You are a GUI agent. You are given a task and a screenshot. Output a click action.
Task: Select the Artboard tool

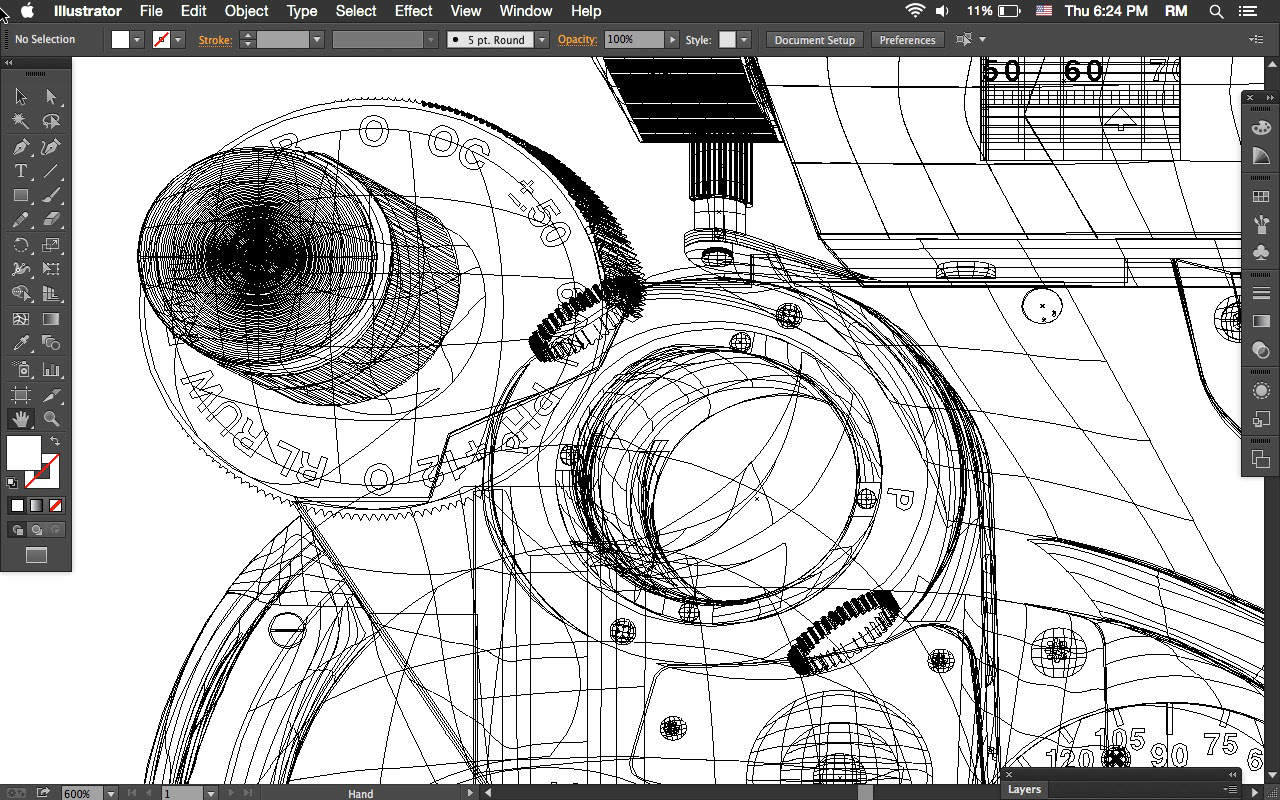click(x=21, y=395)
